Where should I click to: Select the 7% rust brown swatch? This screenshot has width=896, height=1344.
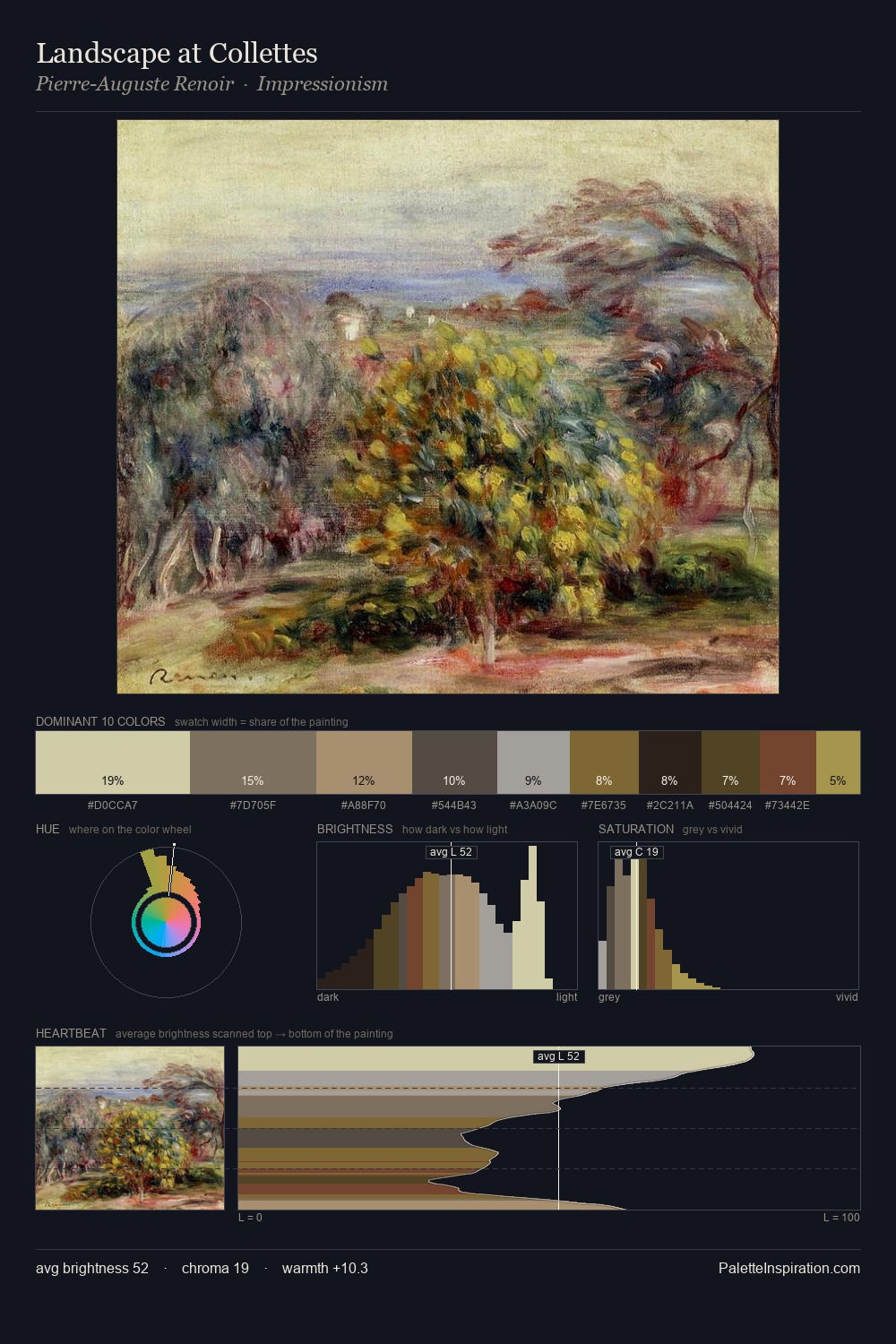click(x=788, y=762)
